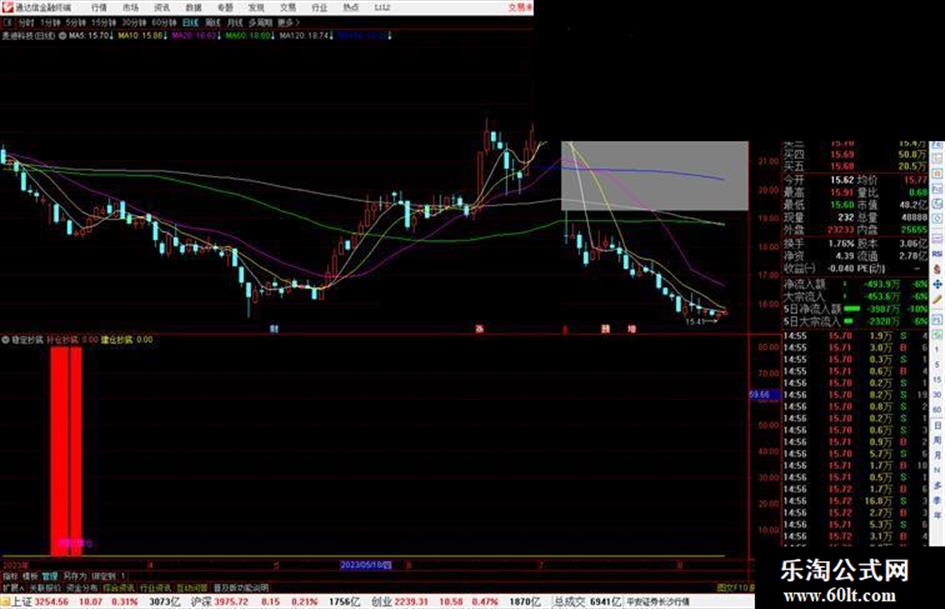Click the 上证 3254.56 index in status bar

coord(40,601)
